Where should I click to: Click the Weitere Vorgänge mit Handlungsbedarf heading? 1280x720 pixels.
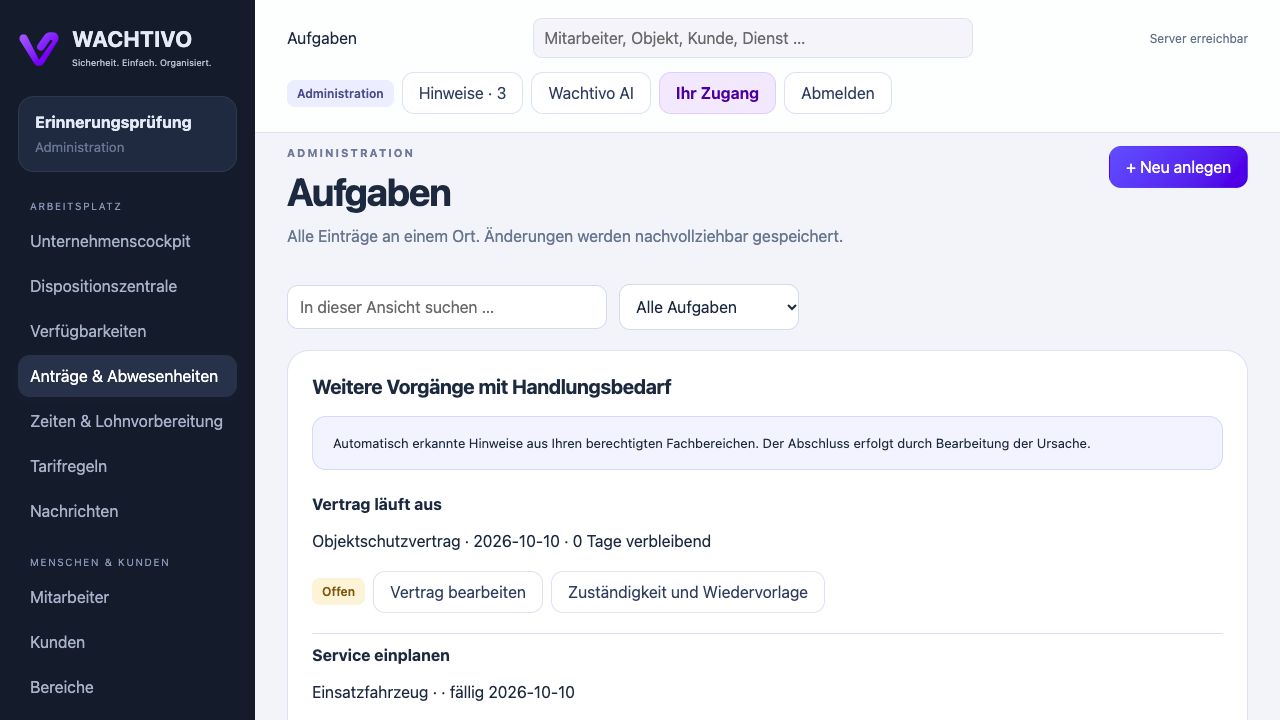pyautogui.click(x=491, y=387)
